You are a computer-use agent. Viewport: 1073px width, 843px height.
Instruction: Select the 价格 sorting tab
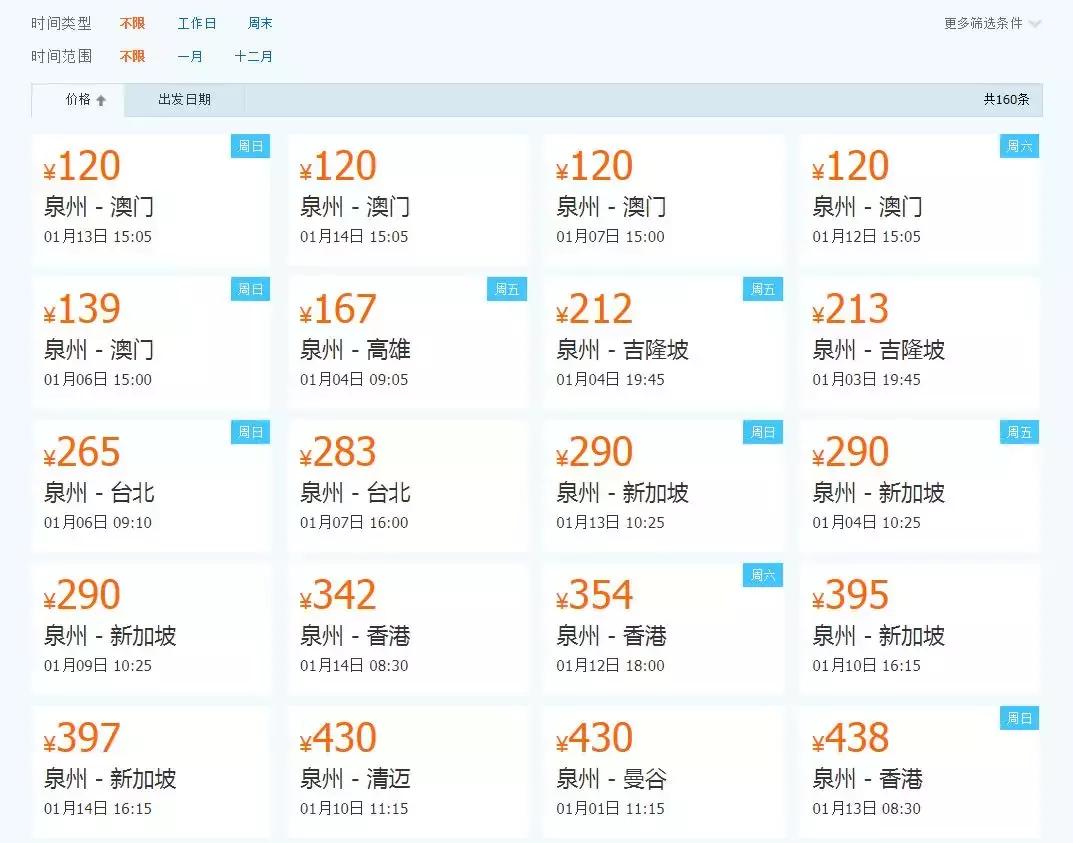78,99
